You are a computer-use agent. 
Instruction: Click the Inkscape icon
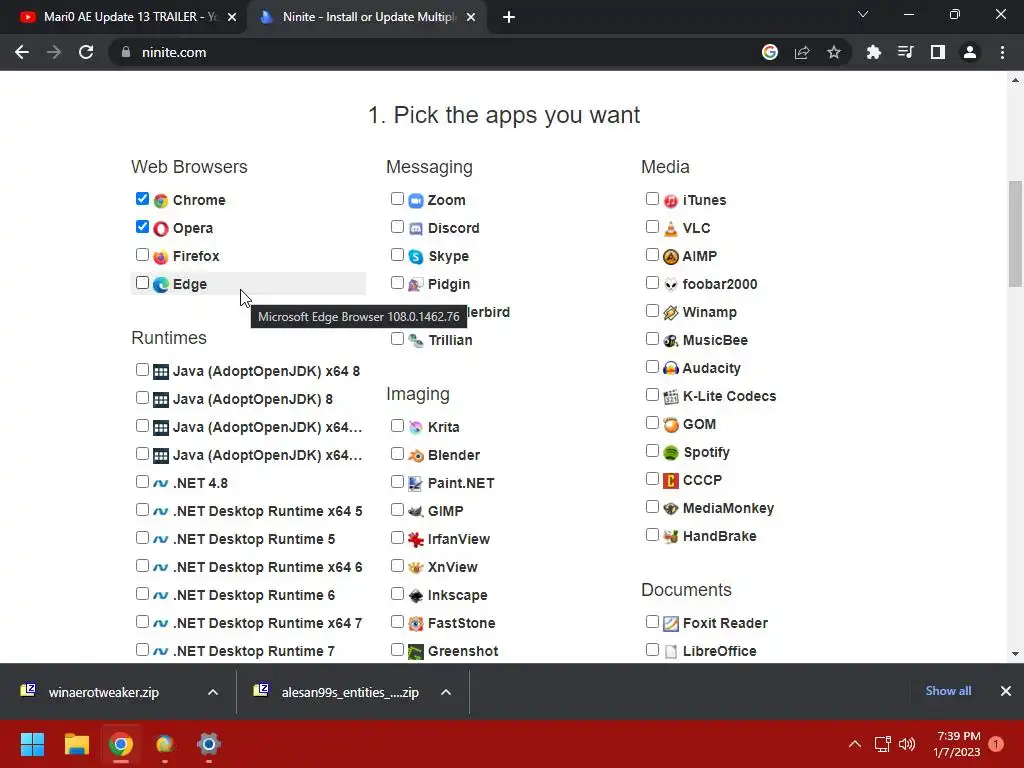coord(416,596)
